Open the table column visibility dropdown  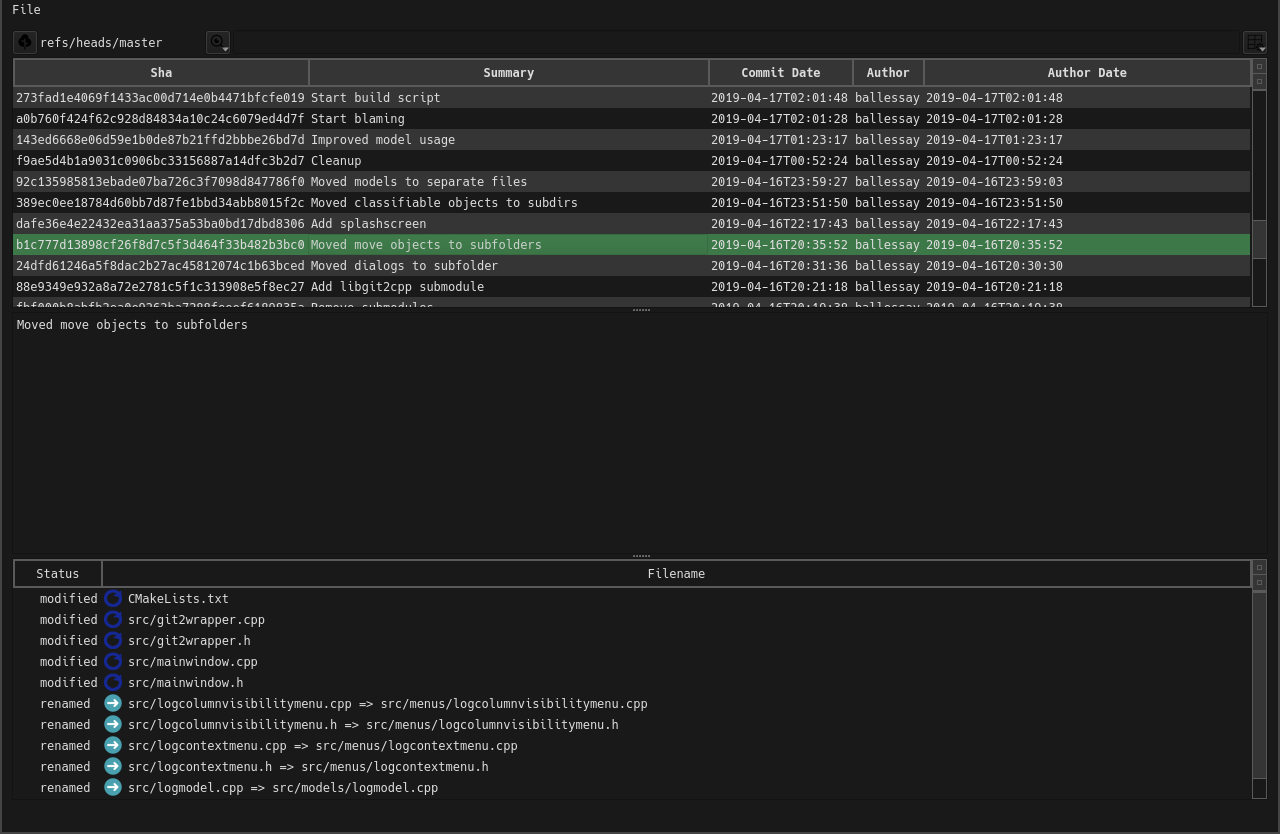tap(1255, 42)
